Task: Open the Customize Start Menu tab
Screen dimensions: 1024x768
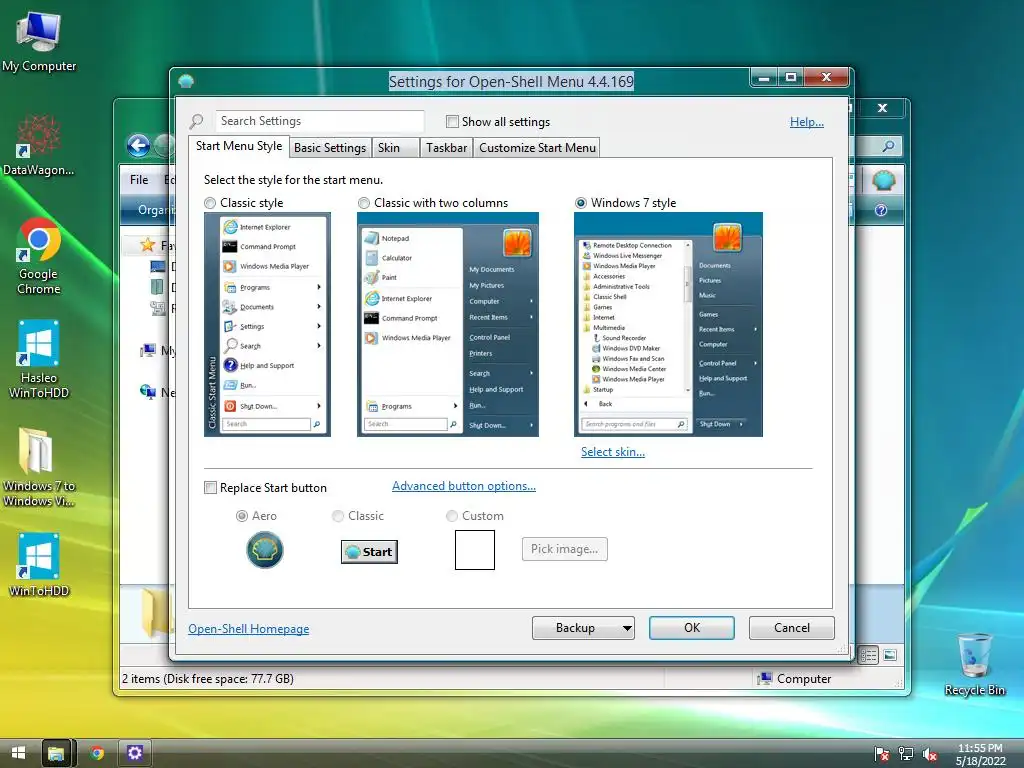Action: pyautogui.click(x=537, y=148)
